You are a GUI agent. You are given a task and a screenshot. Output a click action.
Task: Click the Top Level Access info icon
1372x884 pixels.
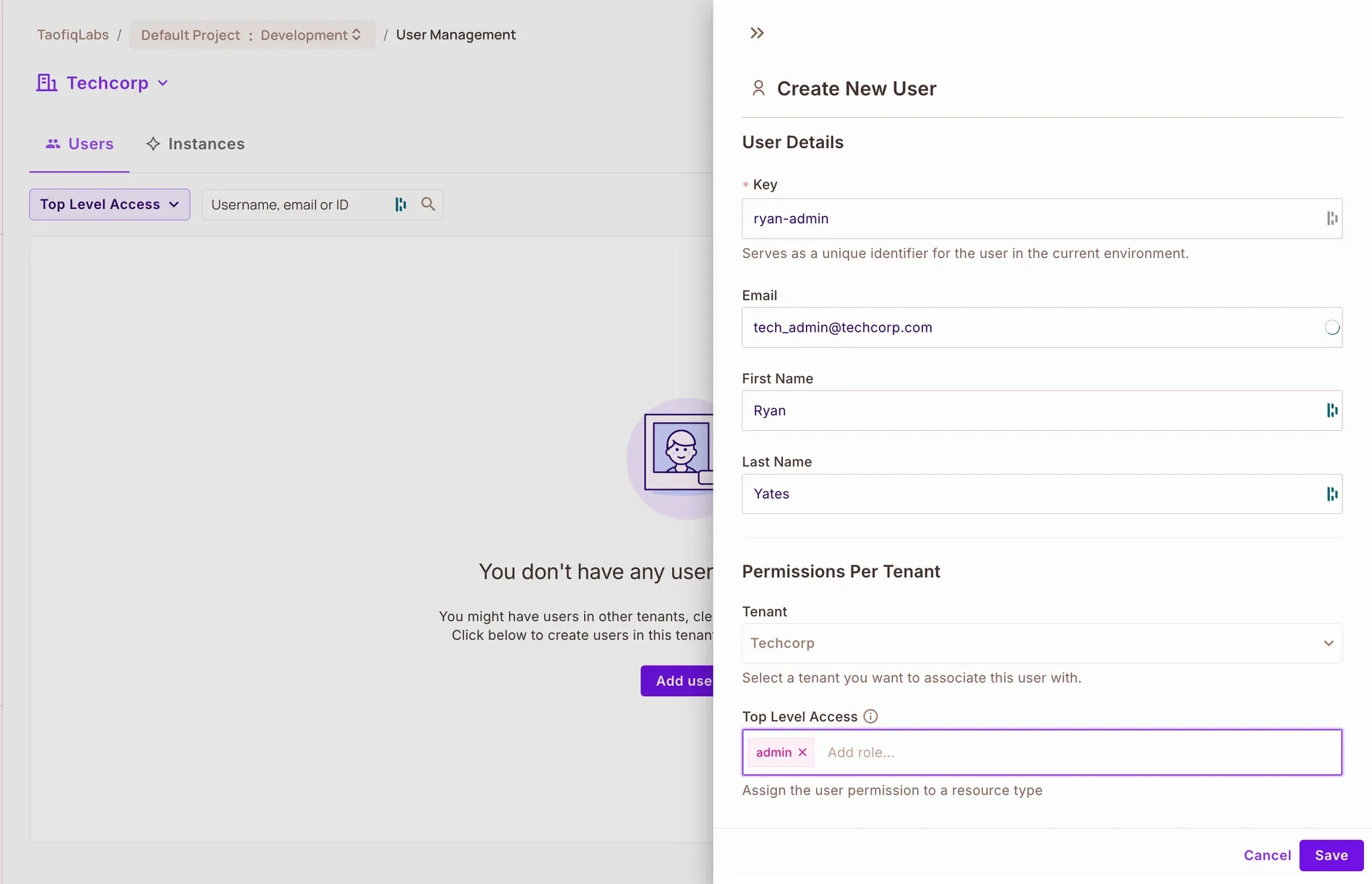(870, 716)
